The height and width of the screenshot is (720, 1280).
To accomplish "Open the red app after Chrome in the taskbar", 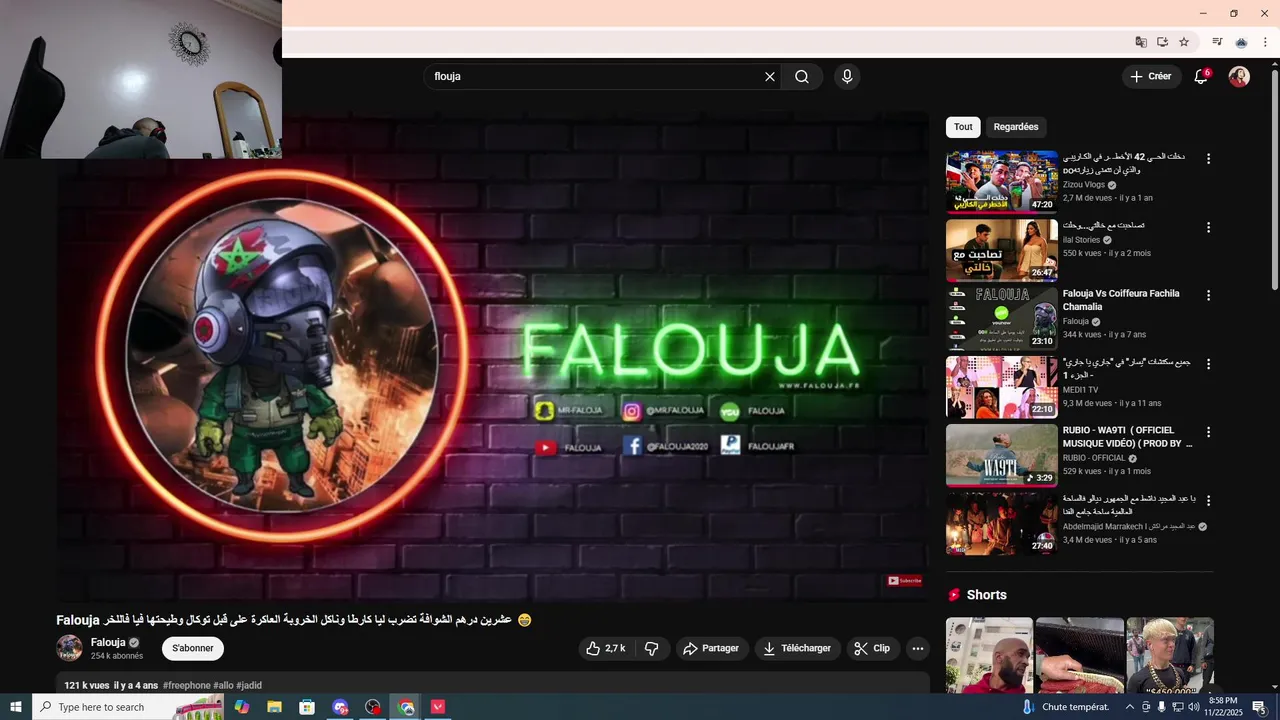I will (438, 707).
